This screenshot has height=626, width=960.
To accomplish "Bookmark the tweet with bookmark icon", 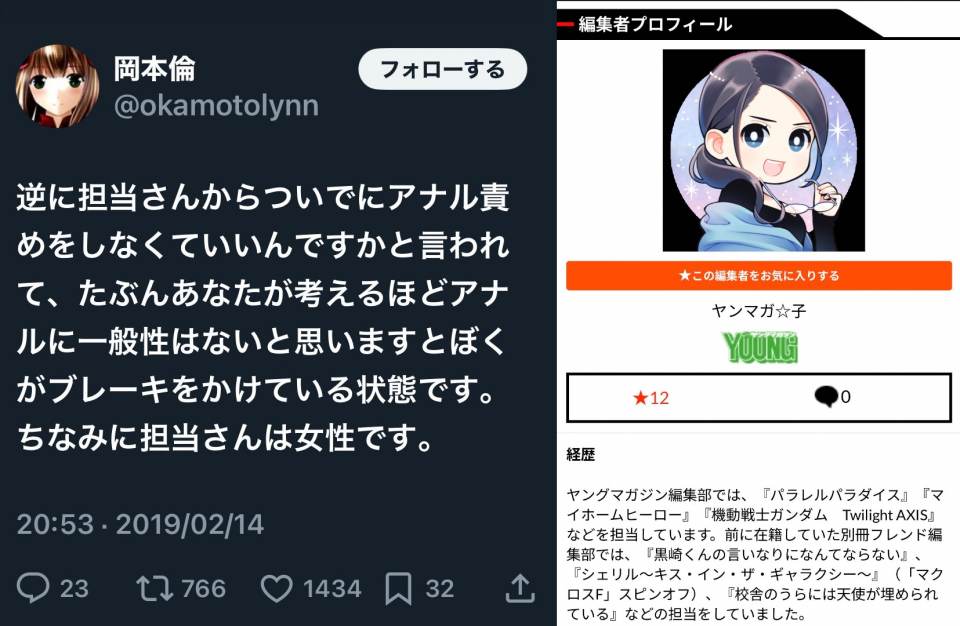I will tap(399, 589).
